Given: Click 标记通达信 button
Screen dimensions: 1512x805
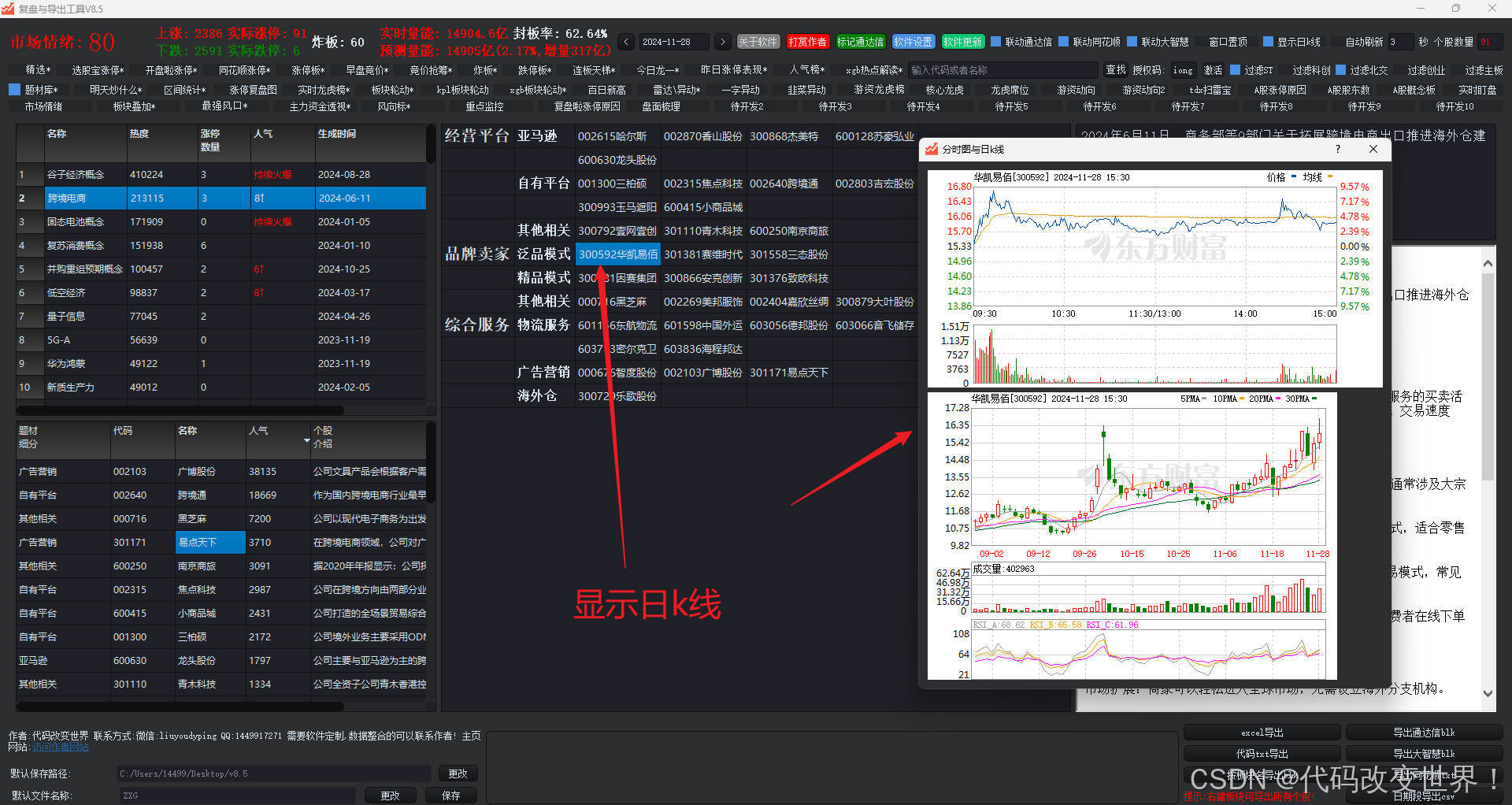Looking at the screenshot, I should coord(860,42).
